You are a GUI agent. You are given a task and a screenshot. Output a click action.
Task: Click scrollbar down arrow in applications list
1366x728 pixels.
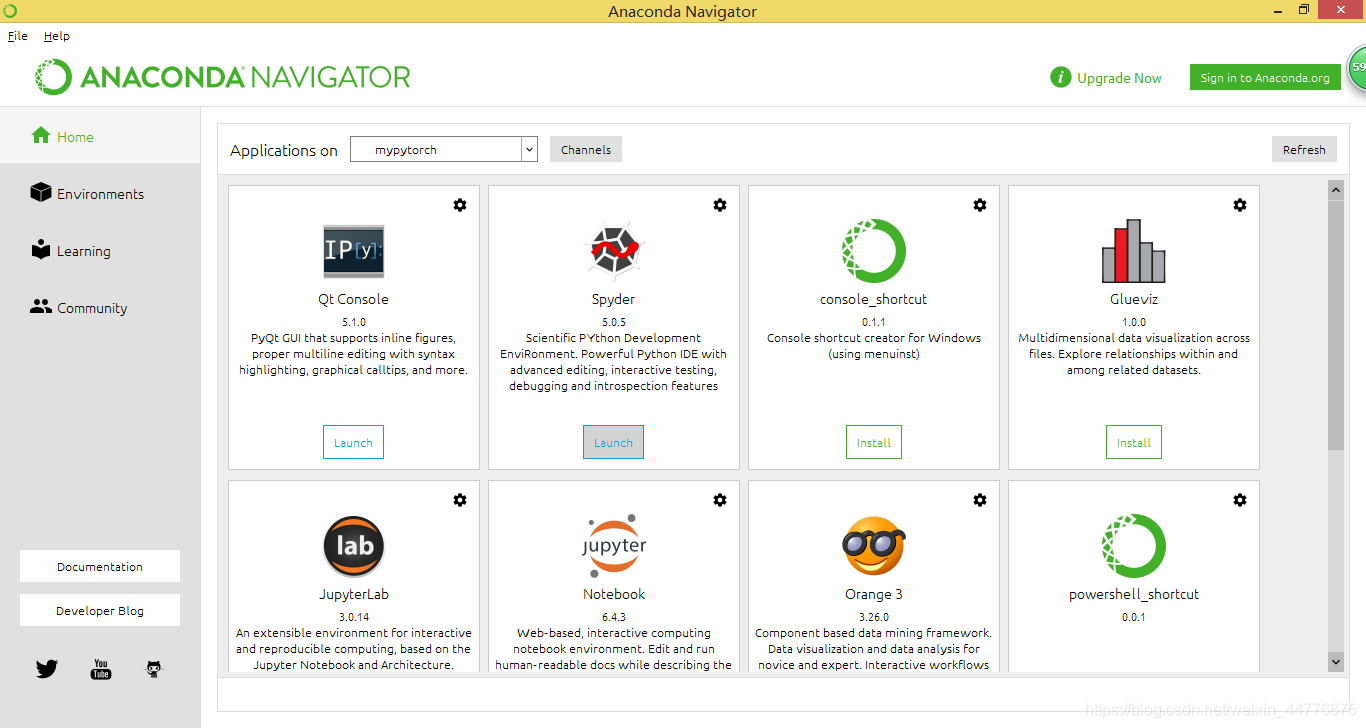tap(1335, 661)
